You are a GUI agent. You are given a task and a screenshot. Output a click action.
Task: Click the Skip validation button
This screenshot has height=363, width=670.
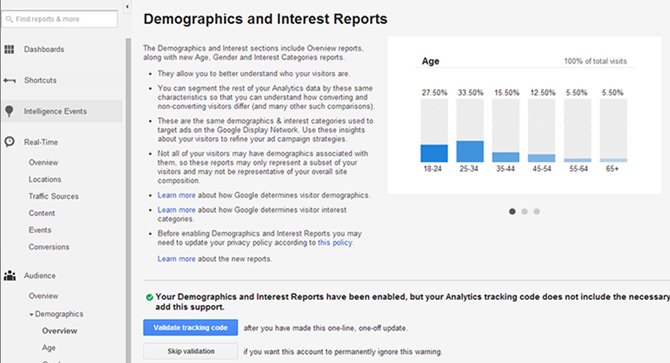point(191,351)
